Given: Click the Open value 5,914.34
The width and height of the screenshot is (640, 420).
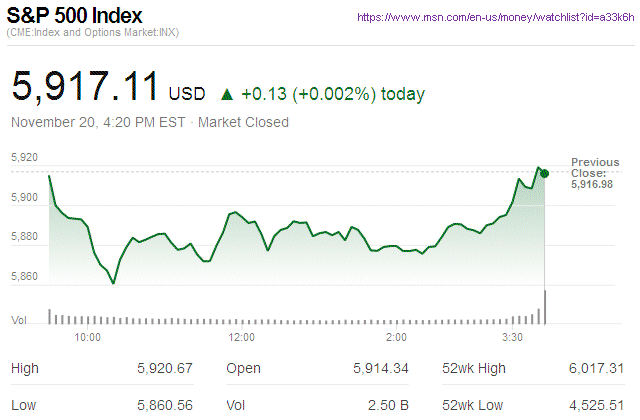Looking at the screenshot, I should (x=381, y=369).
